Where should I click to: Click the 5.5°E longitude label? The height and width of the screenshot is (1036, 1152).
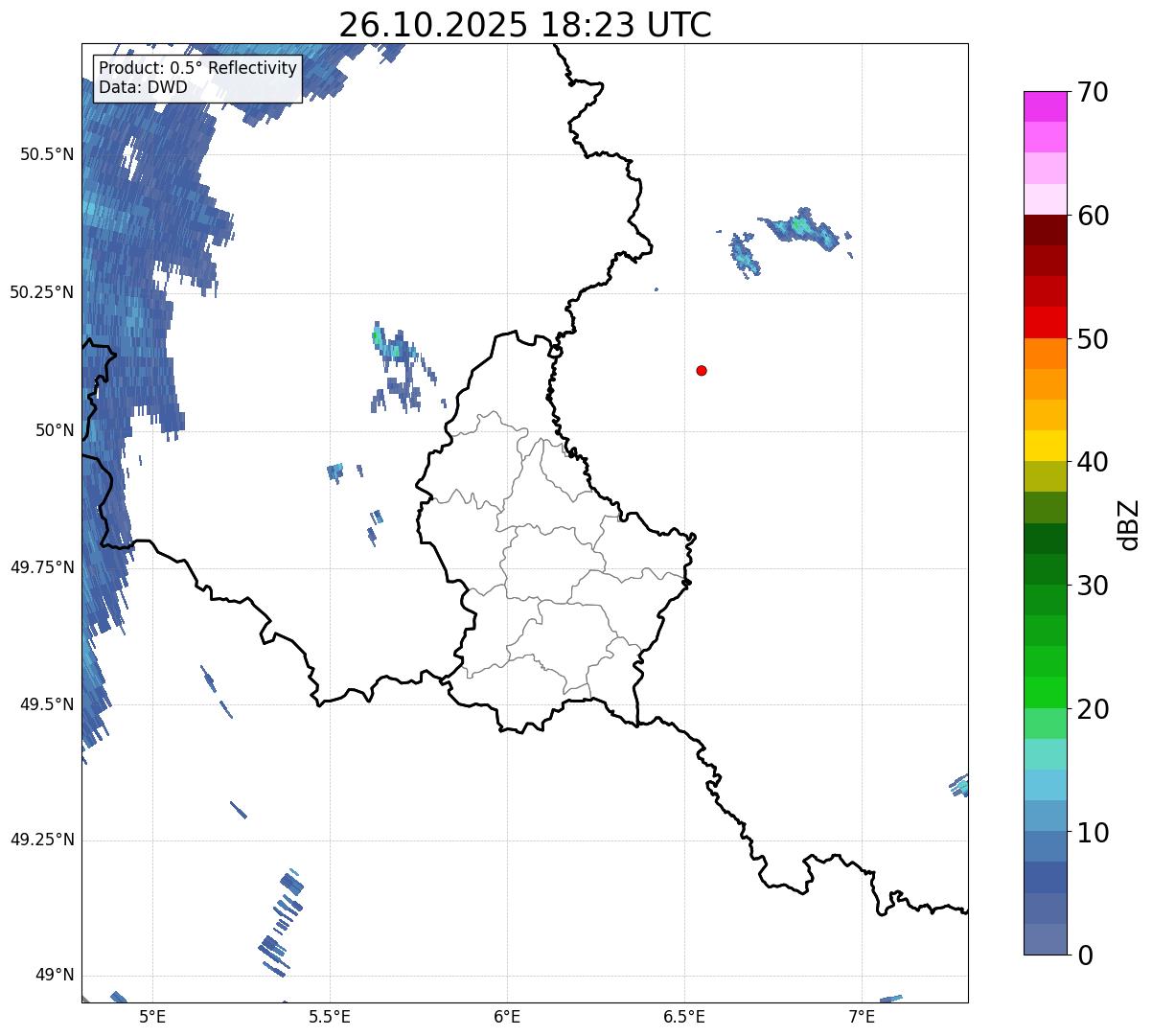tap(330, 1016)
